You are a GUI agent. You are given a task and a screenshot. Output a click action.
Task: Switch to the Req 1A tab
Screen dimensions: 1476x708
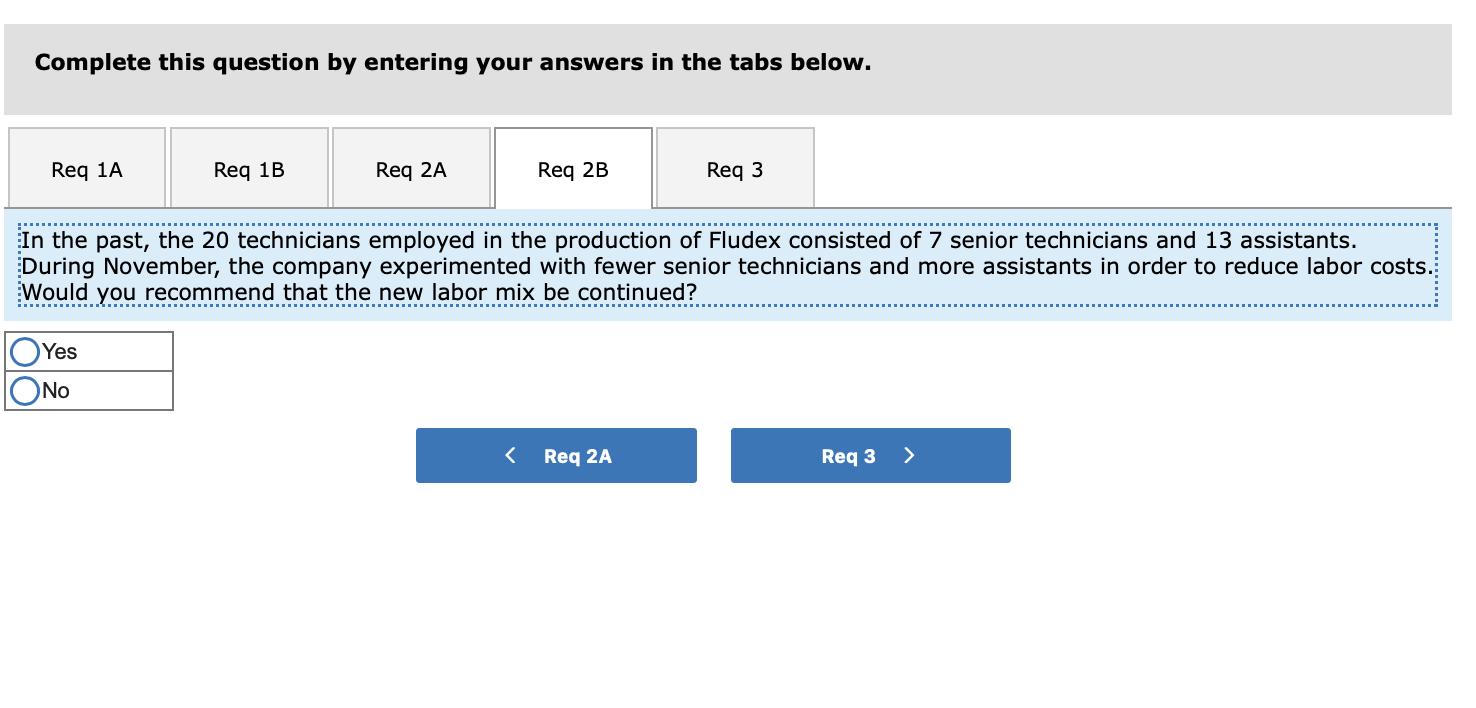coord(86,168)
